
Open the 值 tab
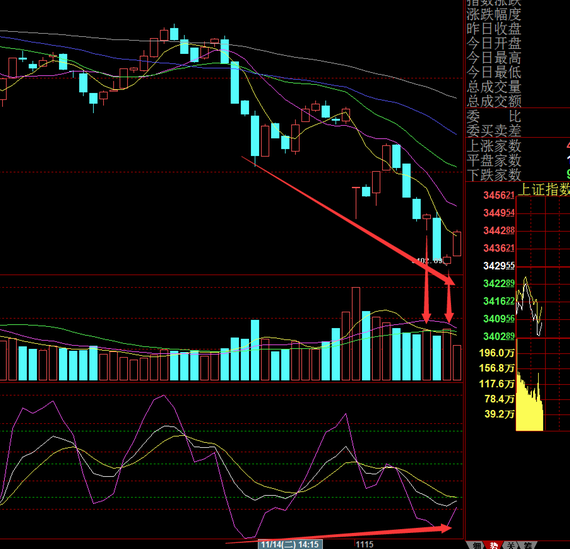click(x=527, y=545)
